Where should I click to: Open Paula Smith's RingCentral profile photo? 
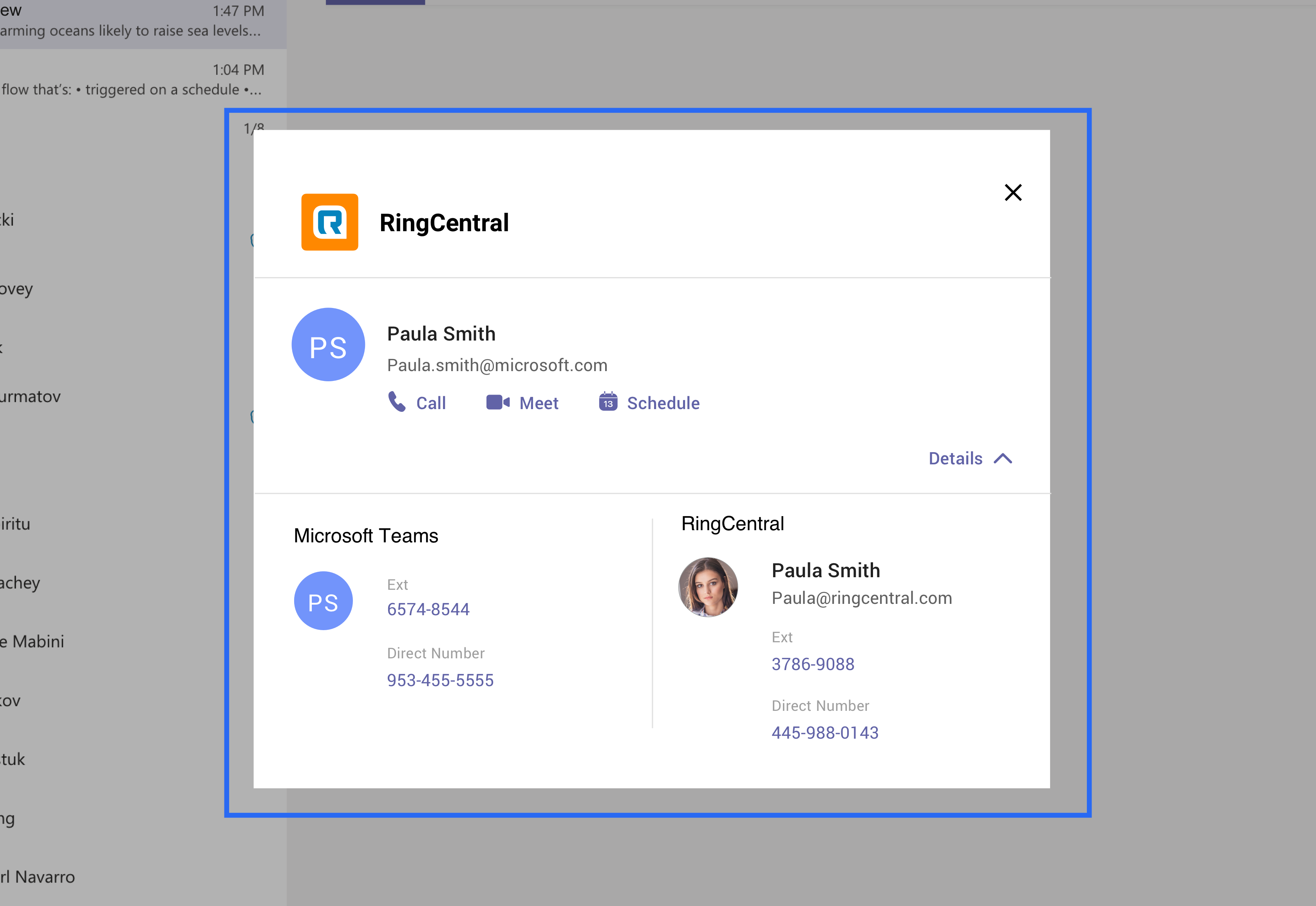(709, 587)
